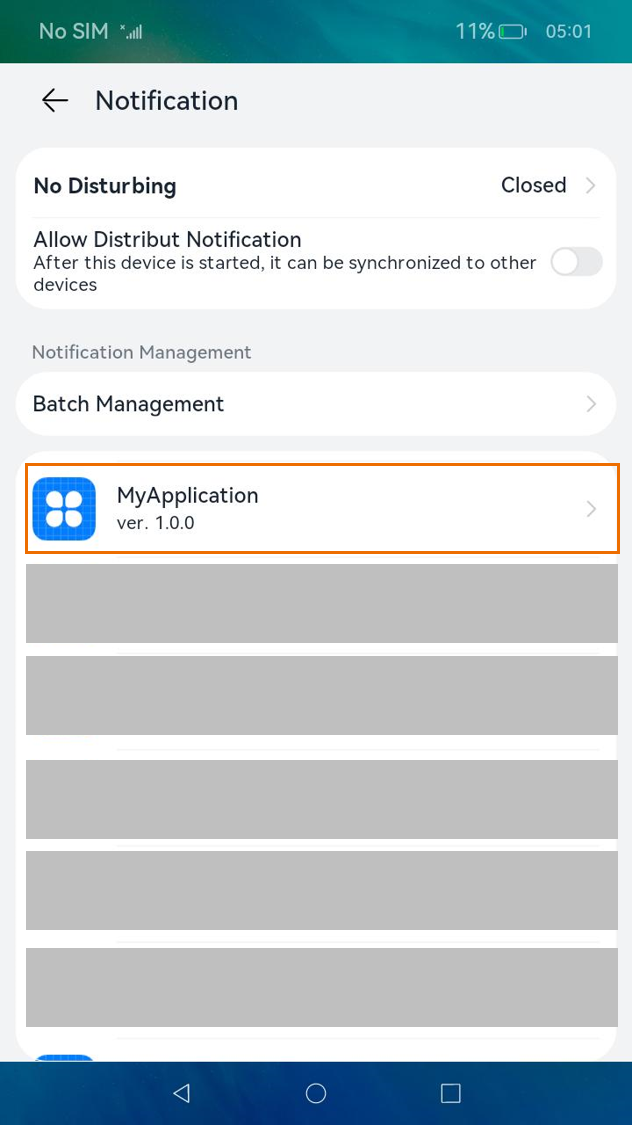Image resolution: width=632 pixels, height=1125 pixels.
Task: Open the Batch Management entry
Action: point(316,404)
